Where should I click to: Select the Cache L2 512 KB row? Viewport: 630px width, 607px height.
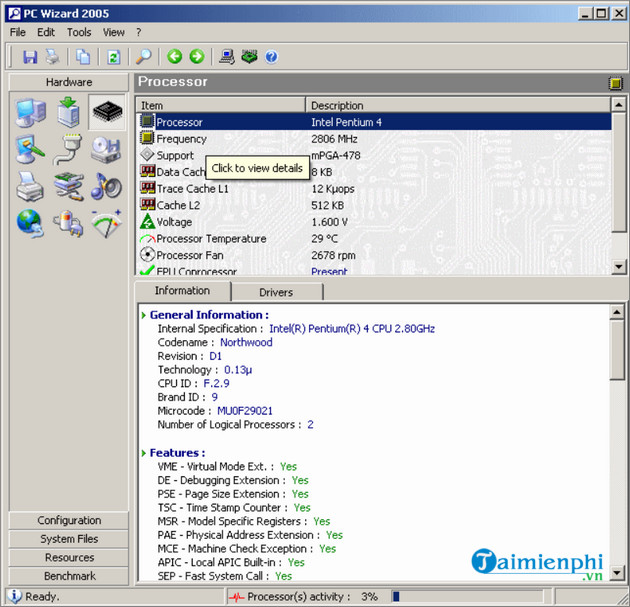tap(374, 205)
